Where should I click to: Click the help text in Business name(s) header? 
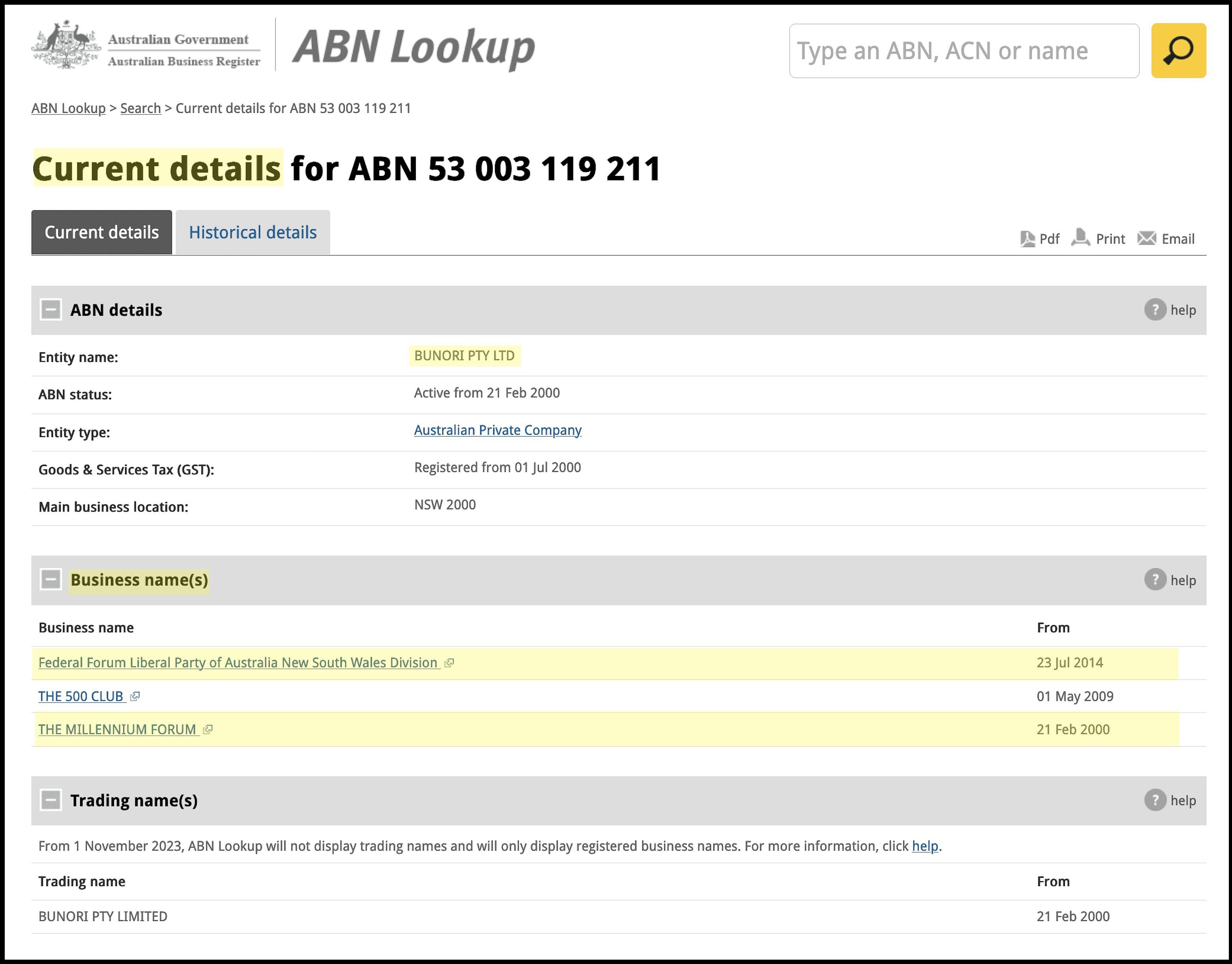pos(1183,580)
